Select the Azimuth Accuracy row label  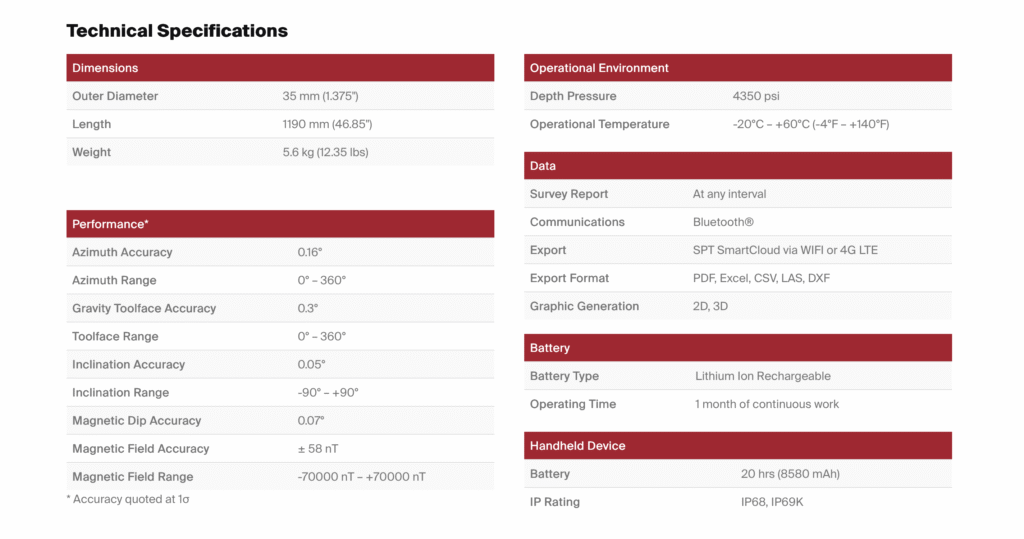pos(122,252)
